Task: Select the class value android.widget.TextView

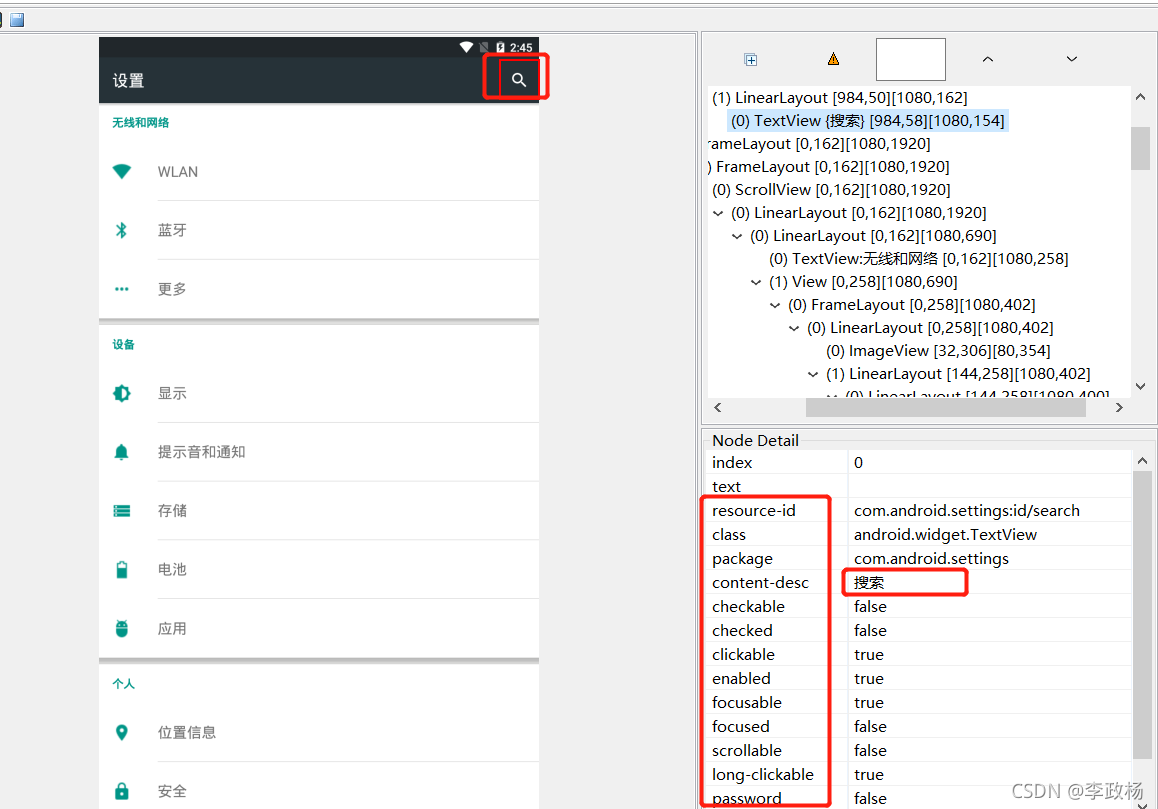Action: click(x=945, y=534)
